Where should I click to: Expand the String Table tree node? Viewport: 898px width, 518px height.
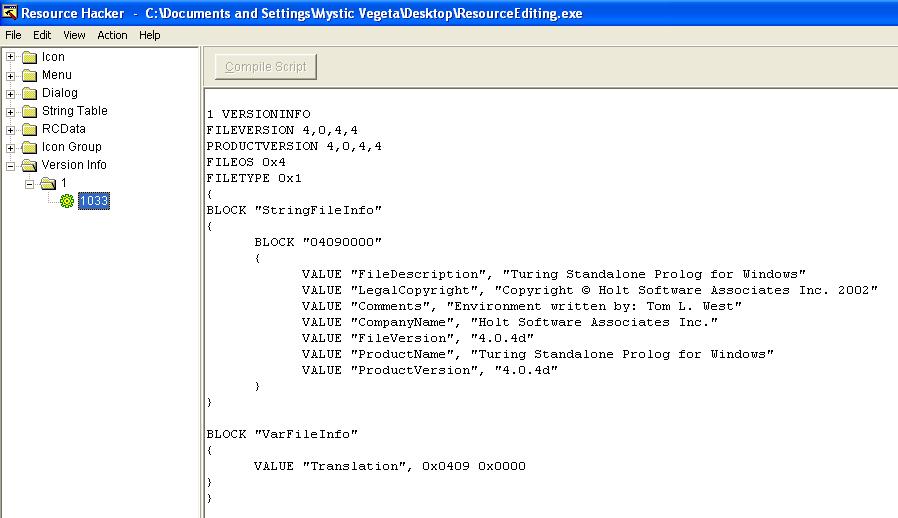pyautogui.click(x=10, y=111)
